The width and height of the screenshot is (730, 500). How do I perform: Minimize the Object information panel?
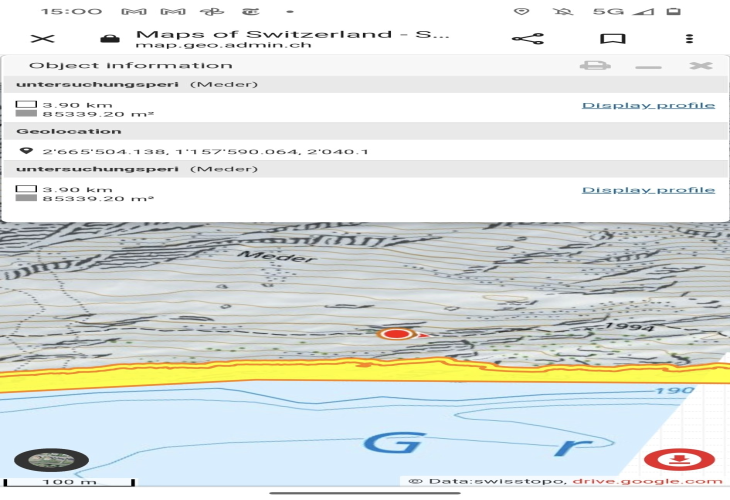pyautogui.click(x=648, y=66)
